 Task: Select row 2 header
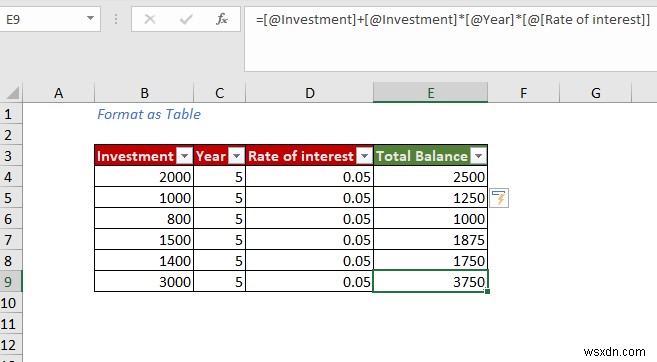point(11,135)
